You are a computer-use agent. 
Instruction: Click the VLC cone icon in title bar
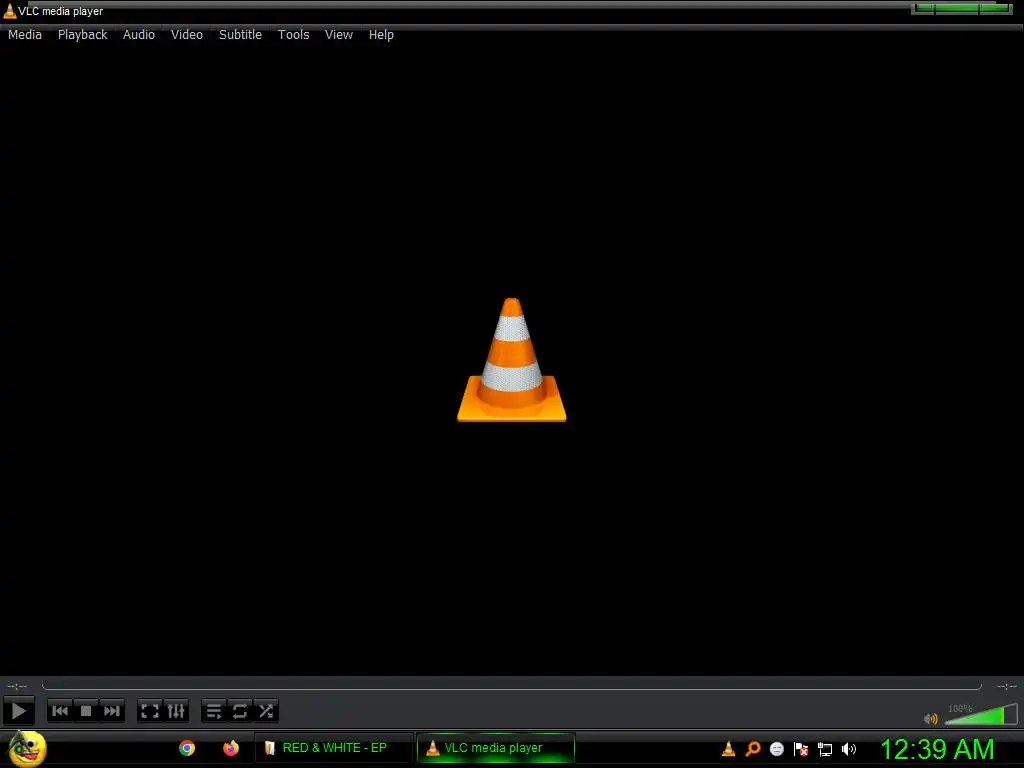point(9,11)
